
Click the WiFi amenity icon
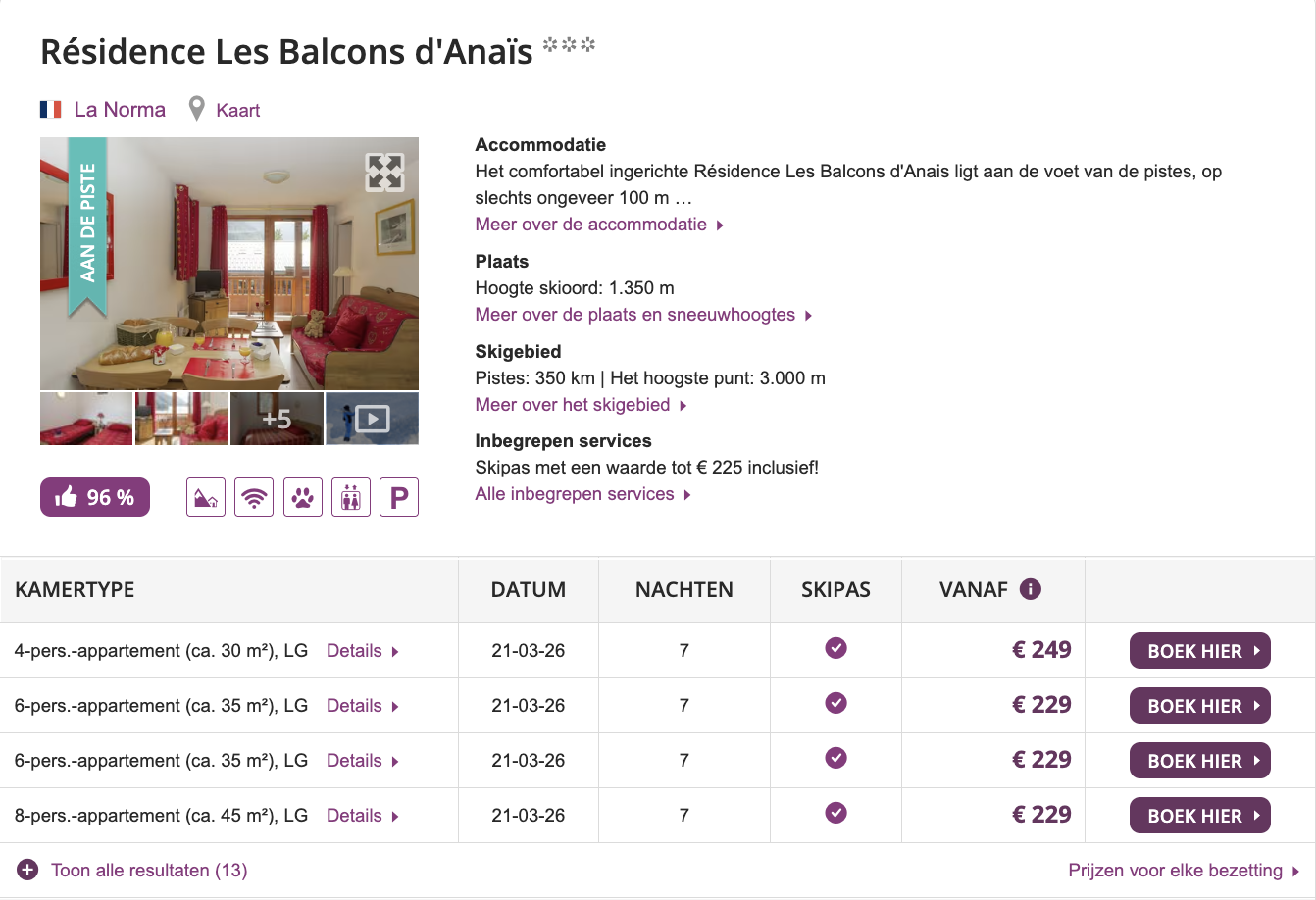[254, 497]
